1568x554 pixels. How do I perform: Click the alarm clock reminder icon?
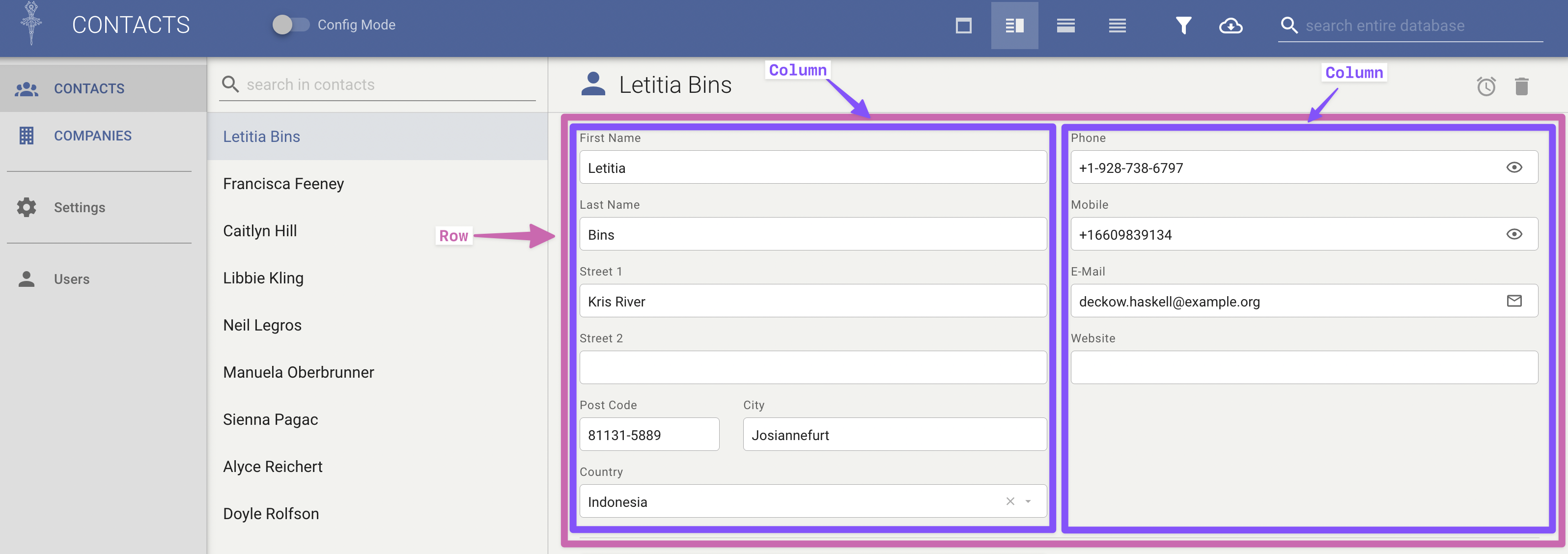coord(1486,86)
